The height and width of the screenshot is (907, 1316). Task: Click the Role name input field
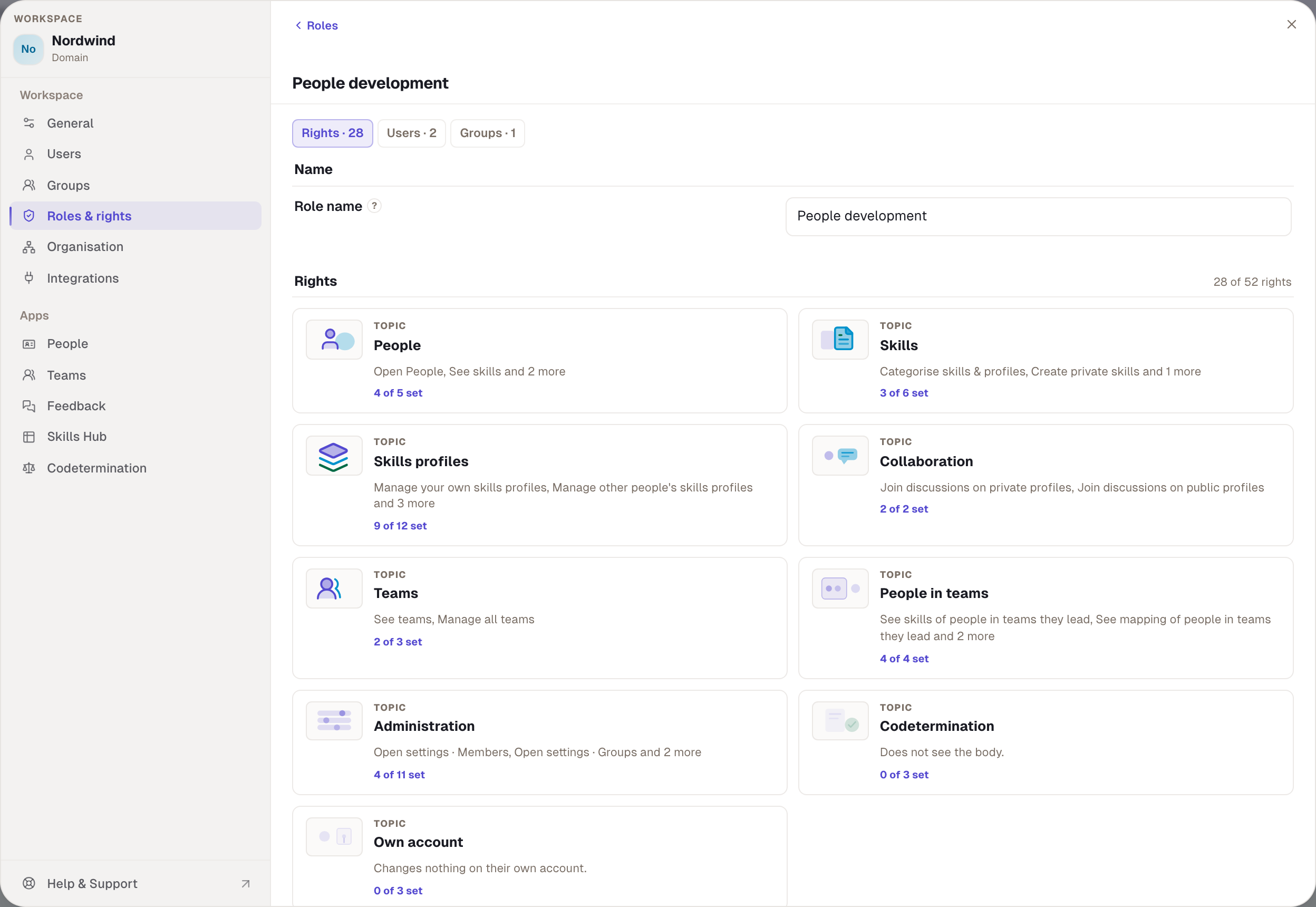point(1038,217)
